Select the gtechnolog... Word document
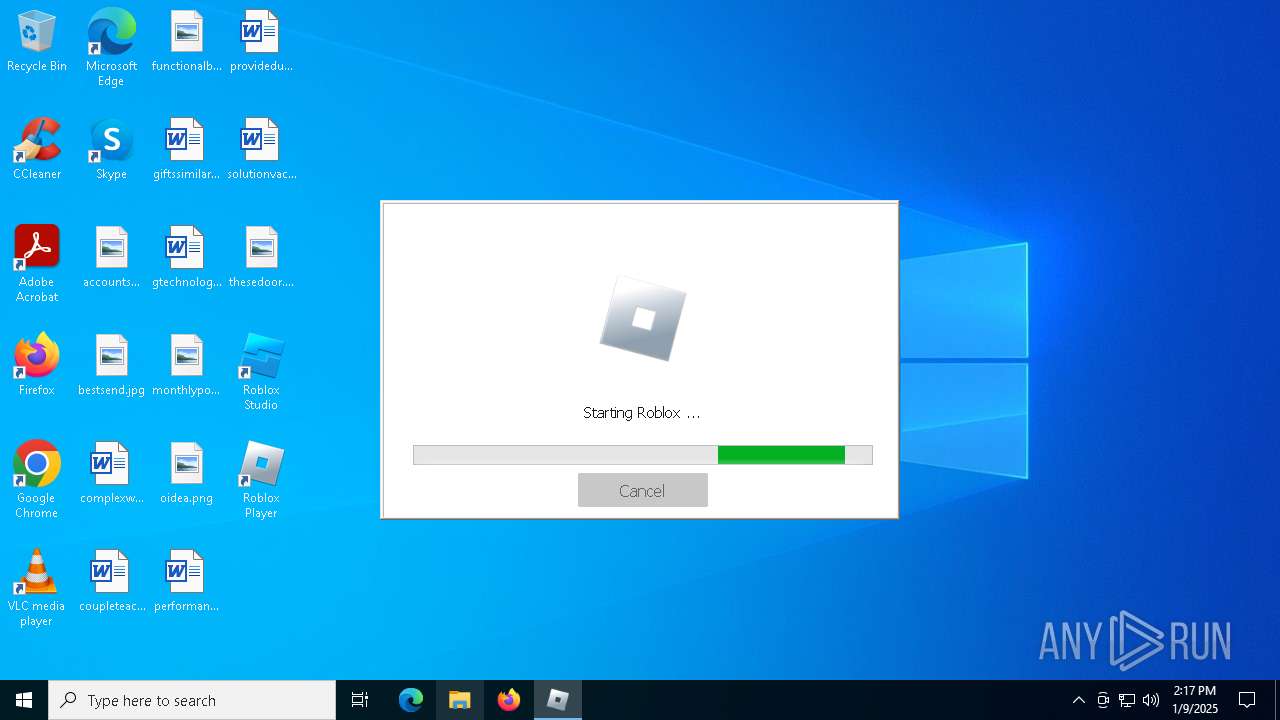1280x720 pixels. [186, 258]
